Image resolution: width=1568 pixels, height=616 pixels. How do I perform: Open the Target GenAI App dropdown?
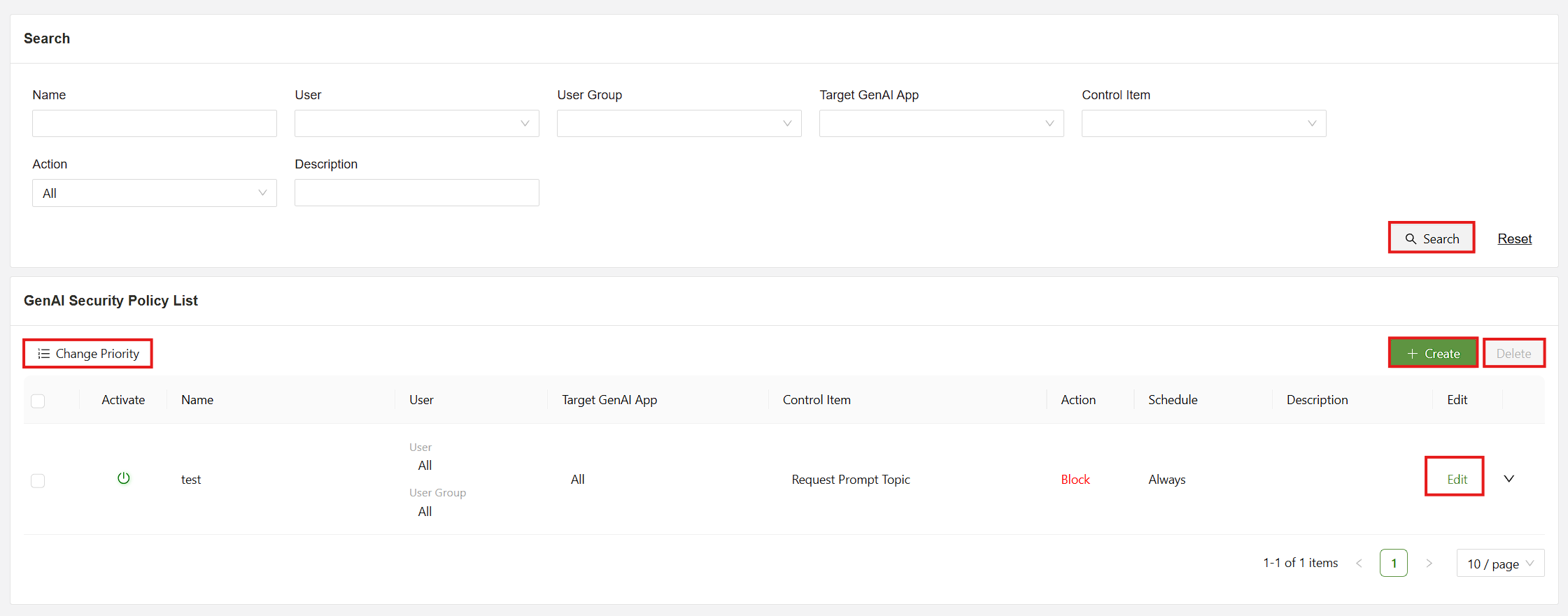point(941,124)
